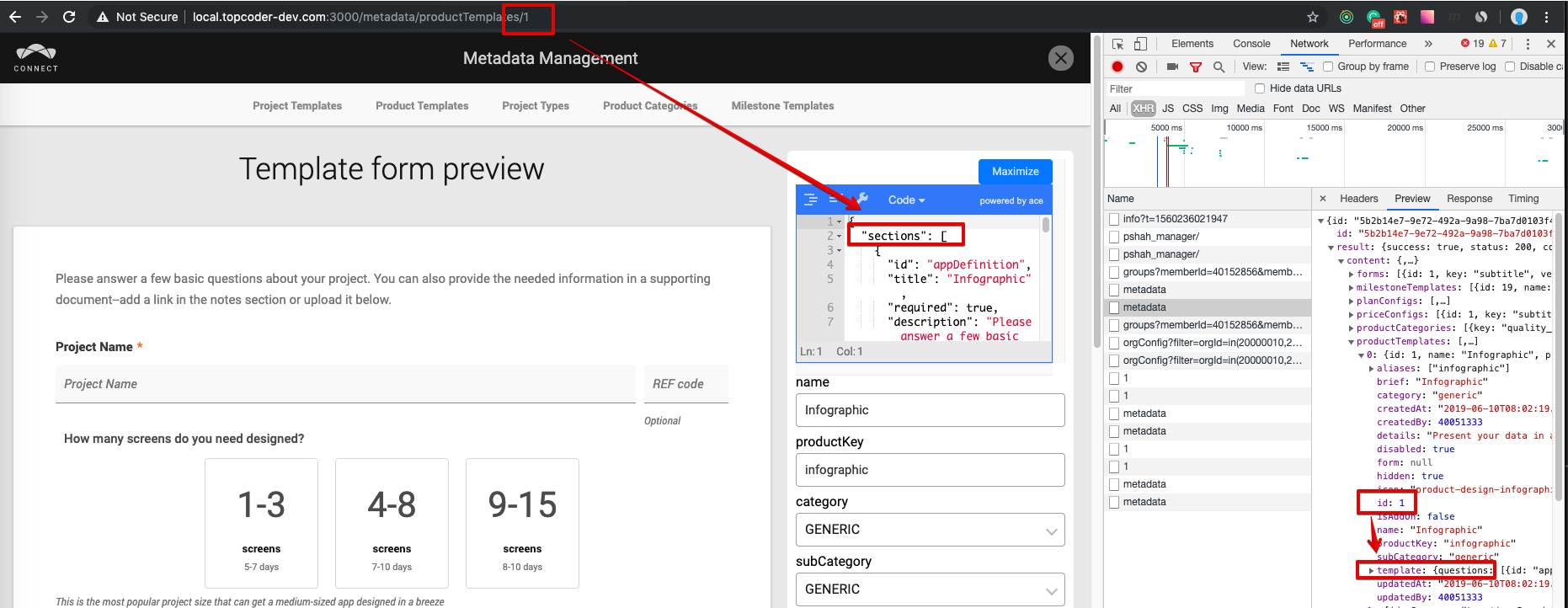The width and height of the screenshot is (1568, 608).
Task: Check Hide data URLs
Action: pos(1260,88)
